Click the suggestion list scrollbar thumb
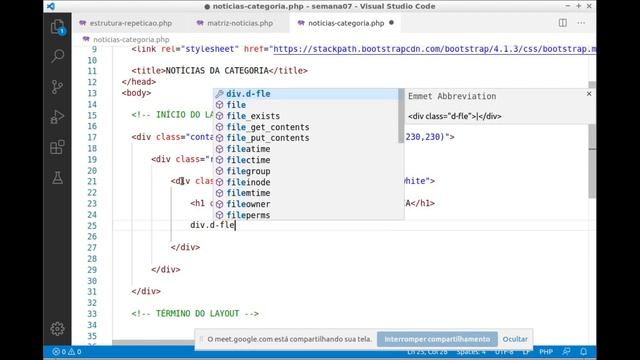 point(401,116)
